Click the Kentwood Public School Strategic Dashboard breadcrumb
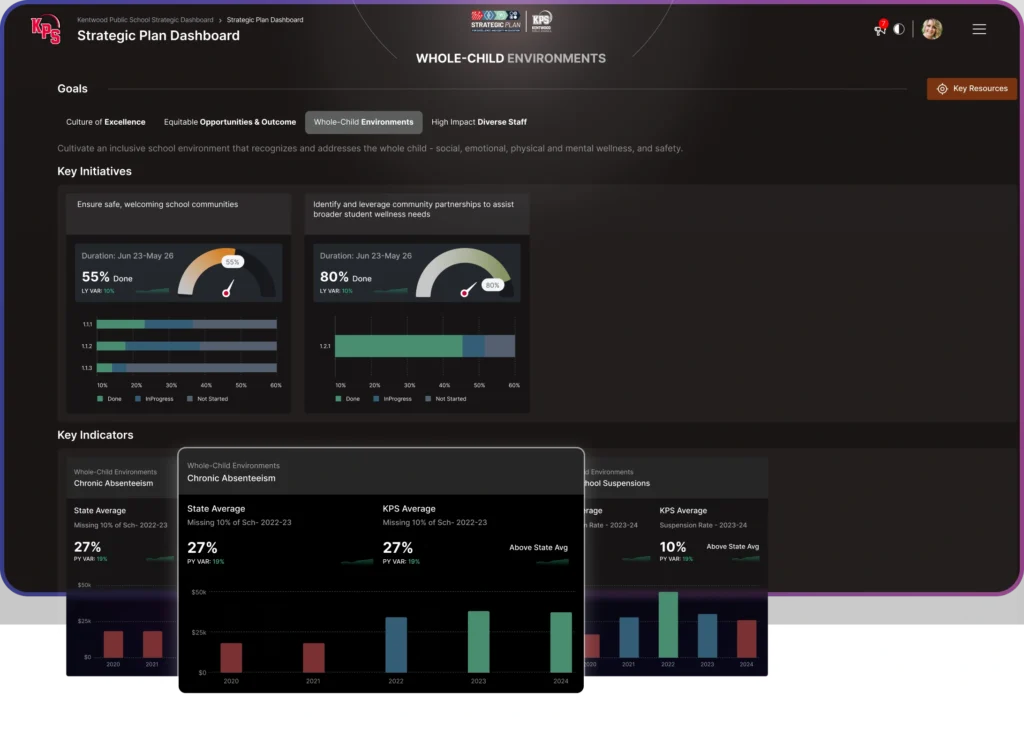1024x737 pixels. click(x=145, y=19)
